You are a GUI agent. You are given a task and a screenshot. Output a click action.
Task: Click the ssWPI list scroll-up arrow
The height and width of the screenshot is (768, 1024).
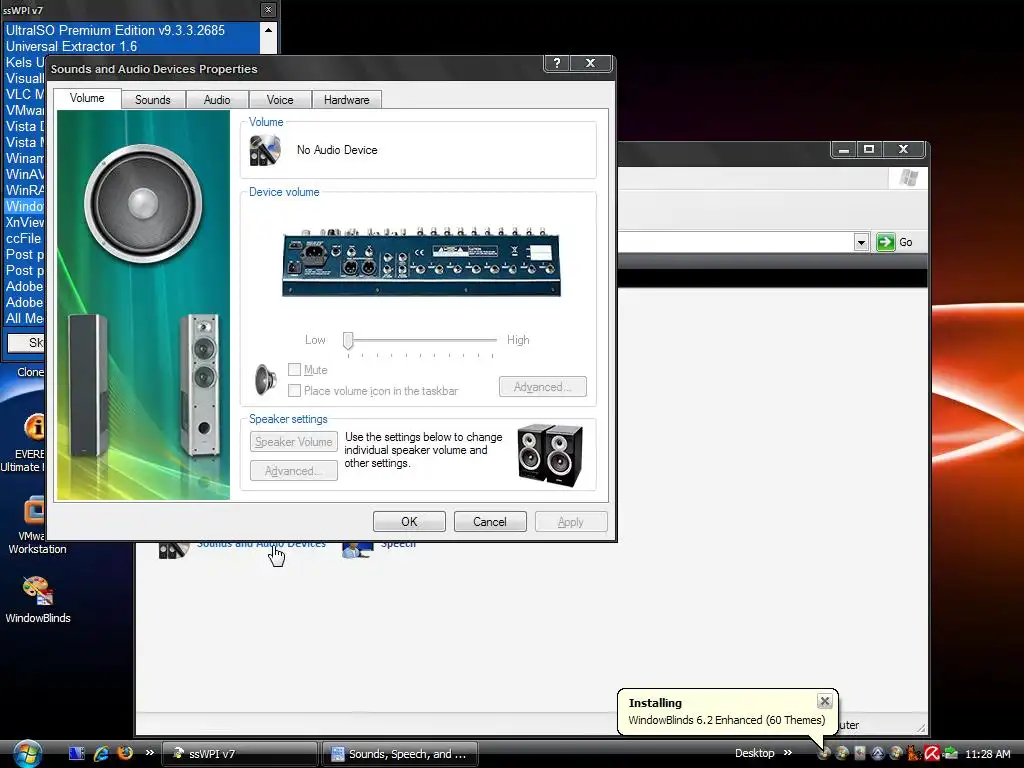click(268, 30)
